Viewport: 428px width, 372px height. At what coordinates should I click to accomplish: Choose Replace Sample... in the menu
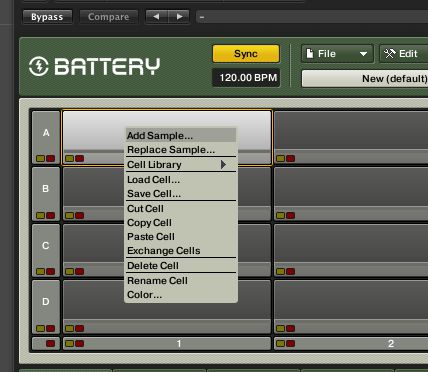coord(181,150)
